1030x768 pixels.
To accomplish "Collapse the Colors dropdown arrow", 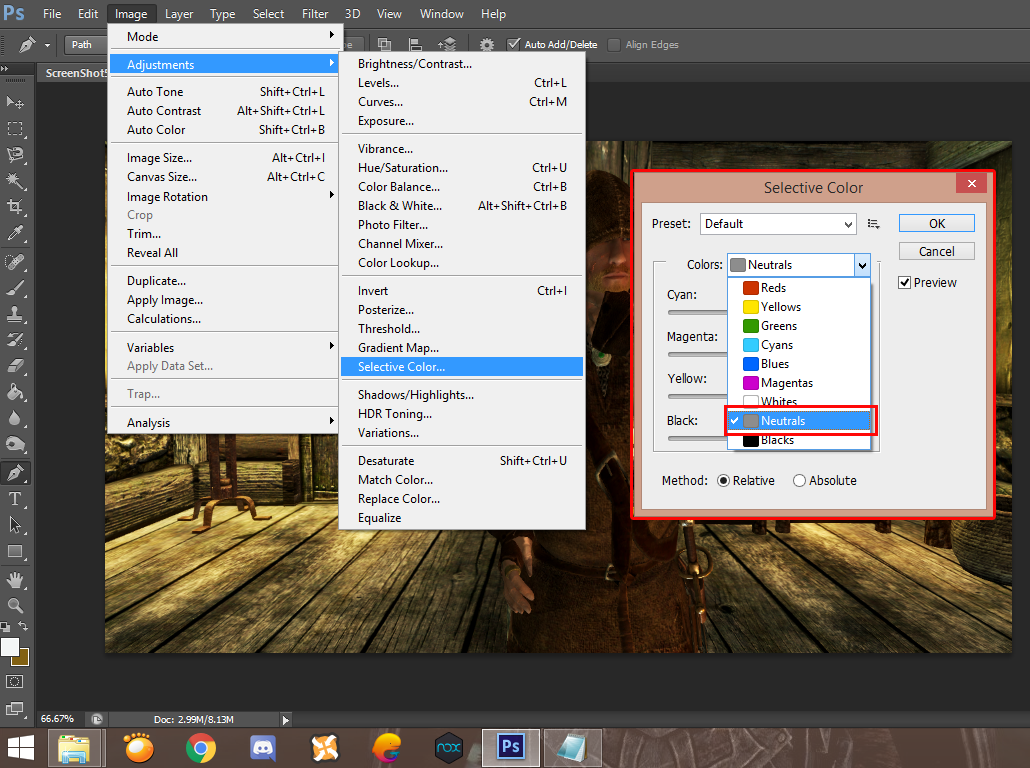I will (x=862, y=265).
